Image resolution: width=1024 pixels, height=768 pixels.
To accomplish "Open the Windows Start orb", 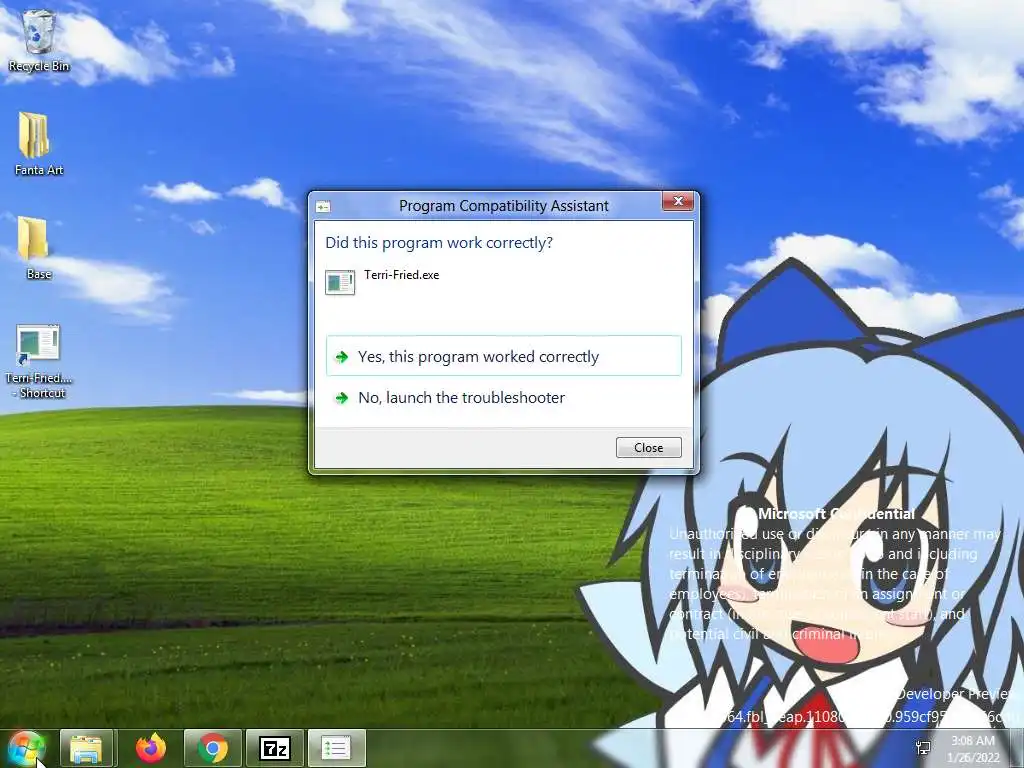I will [26, 748].
